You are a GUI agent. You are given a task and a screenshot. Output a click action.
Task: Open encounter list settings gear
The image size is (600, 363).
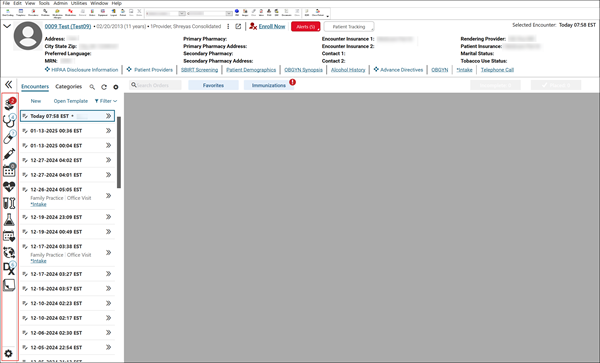116,87
